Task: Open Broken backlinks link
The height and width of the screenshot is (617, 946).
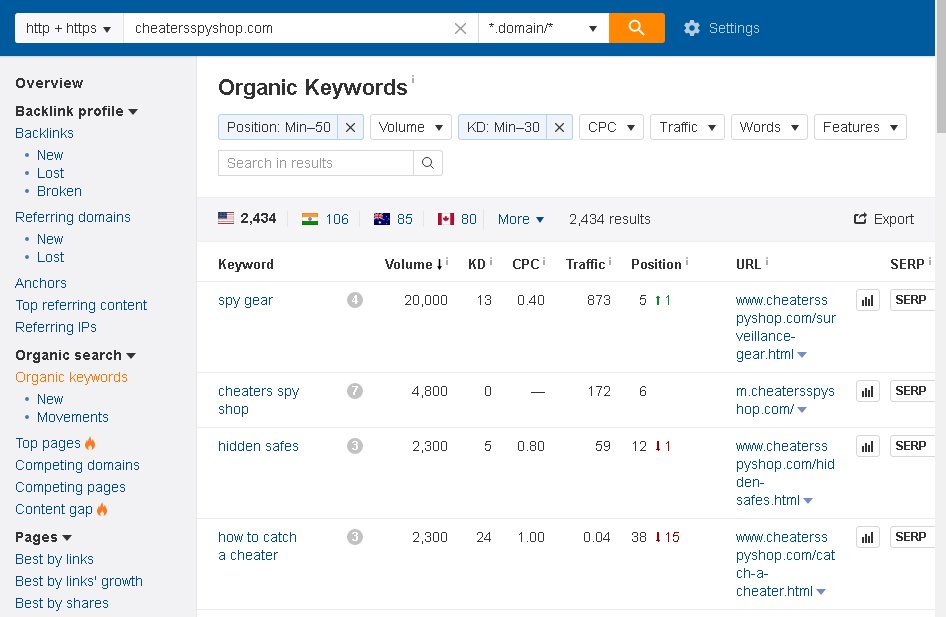Action: pyautogui.click(x=59, y=191)
